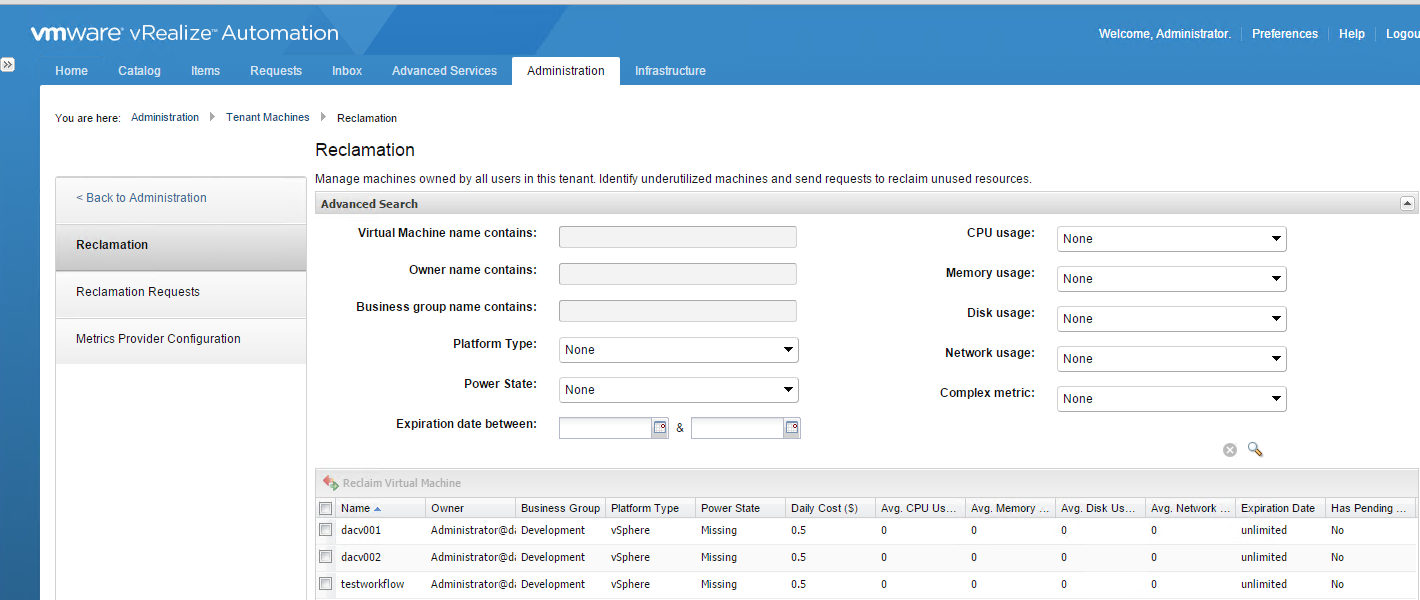Open the CPU usage dropdown
1420x600 pixels.
(1172, 239)
